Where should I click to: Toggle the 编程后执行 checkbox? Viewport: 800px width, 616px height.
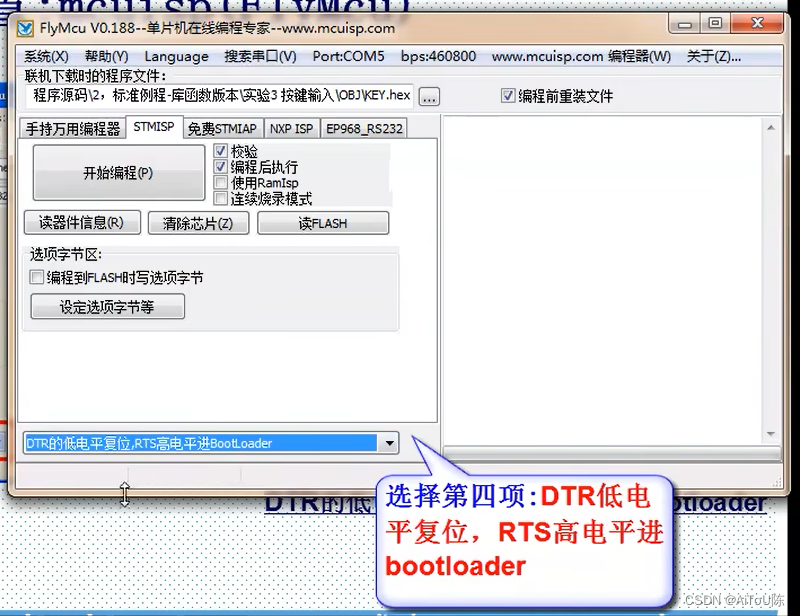coord(221,166)
